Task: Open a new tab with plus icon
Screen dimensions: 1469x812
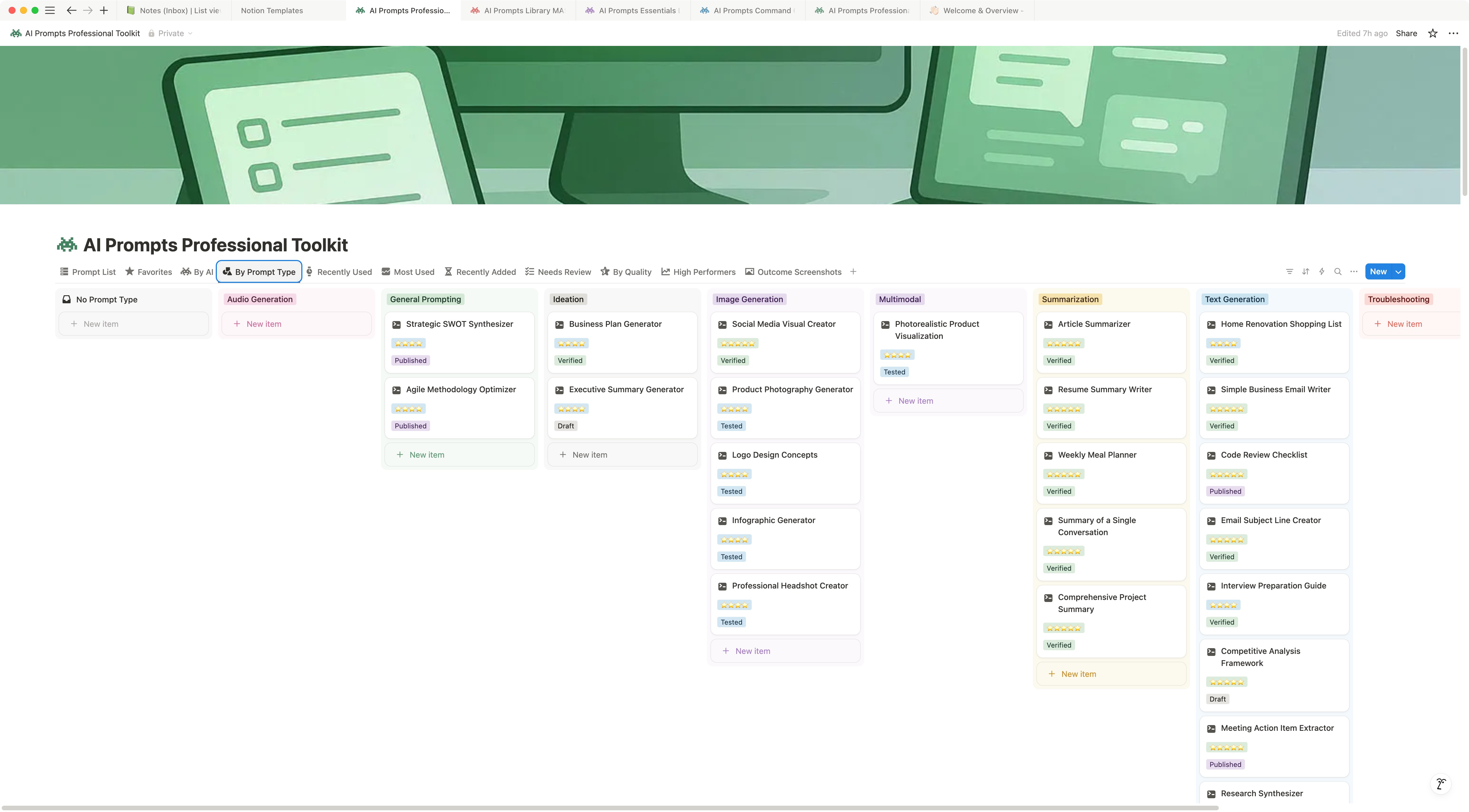Action: tap(104, 10)
